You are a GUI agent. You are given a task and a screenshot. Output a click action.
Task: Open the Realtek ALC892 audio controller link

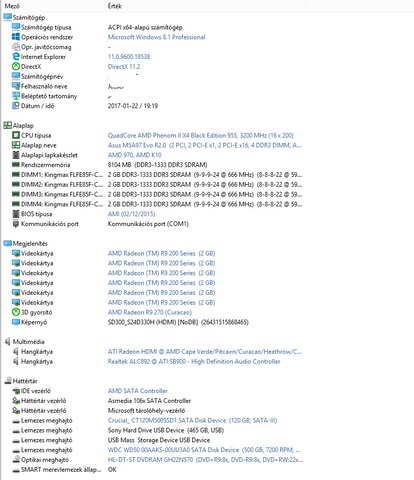coord(194,361)
